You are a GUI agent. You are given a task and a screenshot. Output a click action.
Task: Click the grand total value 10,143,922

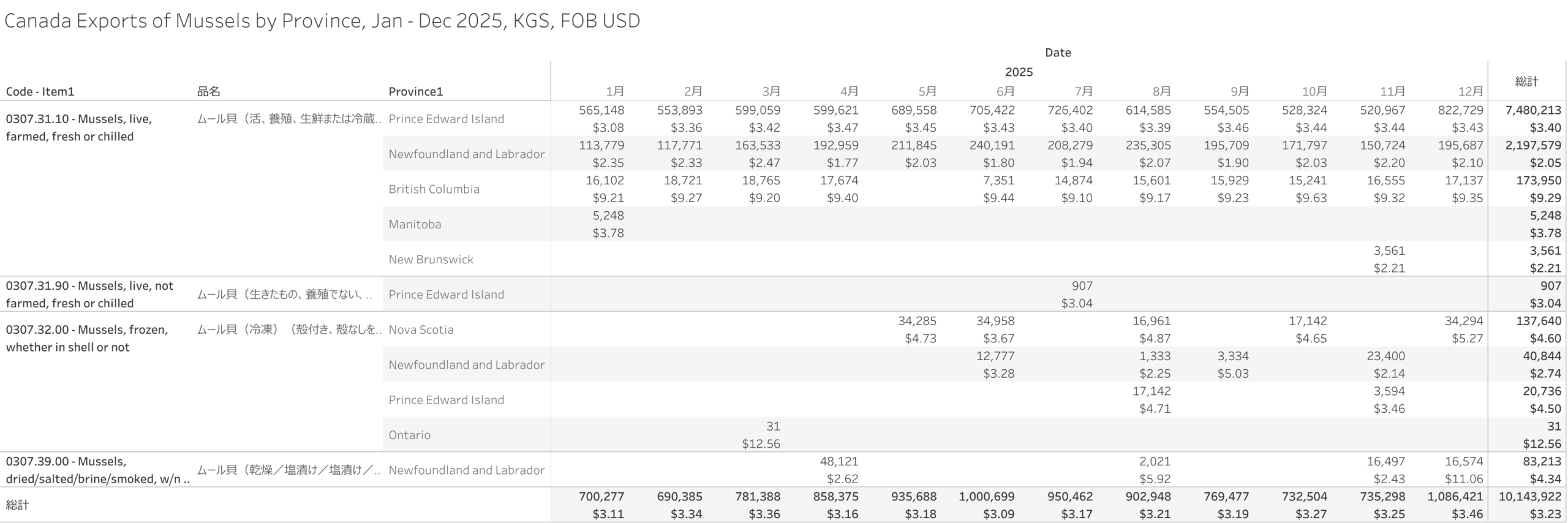(x=1529, y=497)
